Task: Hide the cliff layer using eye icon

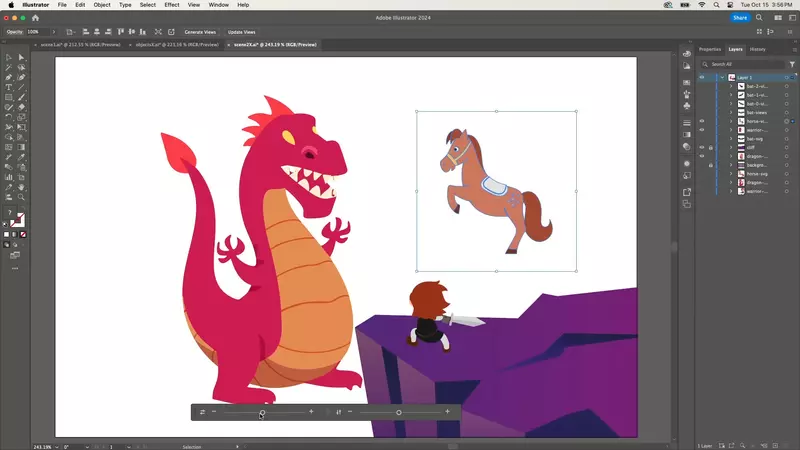Action: point(701,147)
